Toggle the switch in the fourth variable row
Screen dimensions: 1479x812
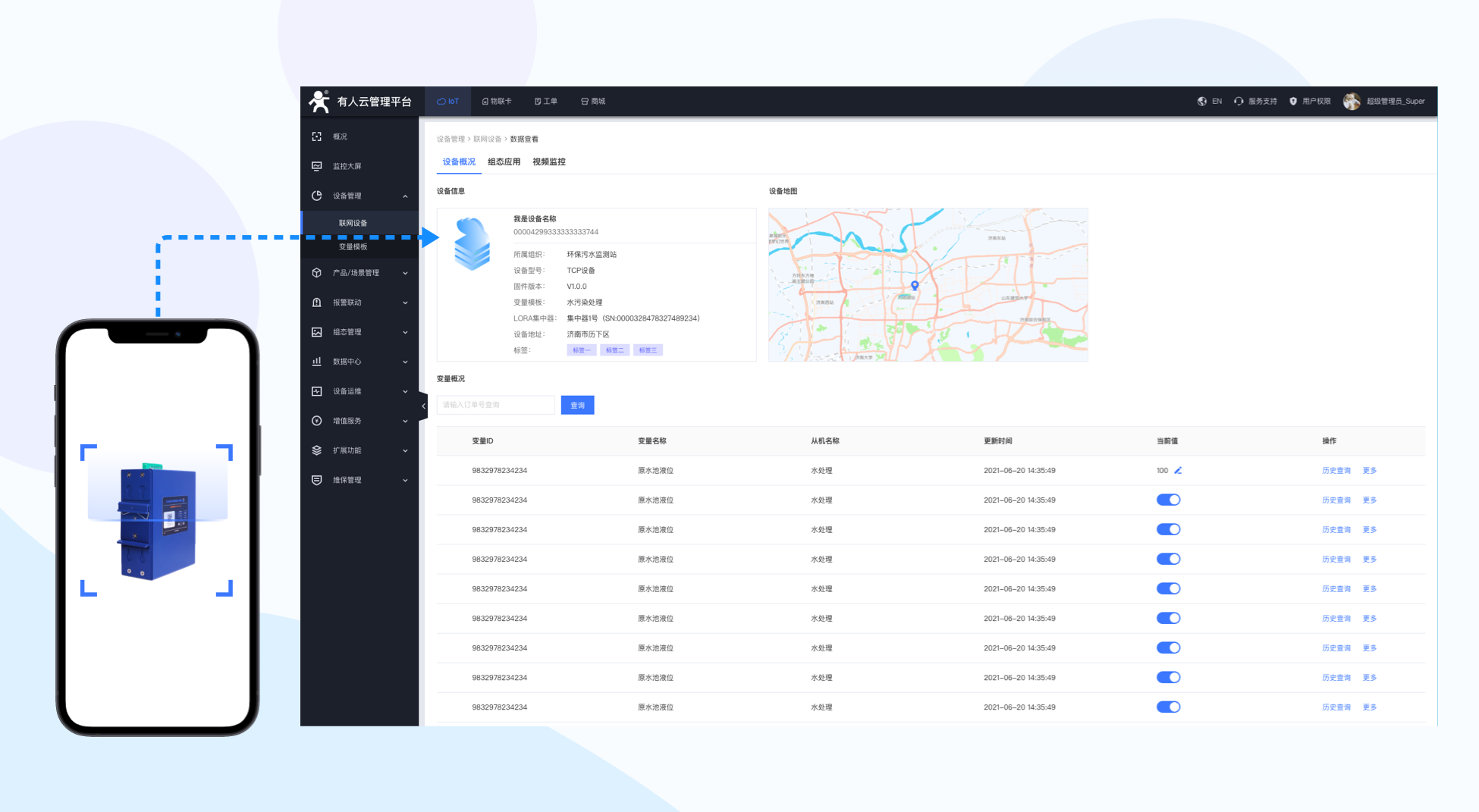1168,559
